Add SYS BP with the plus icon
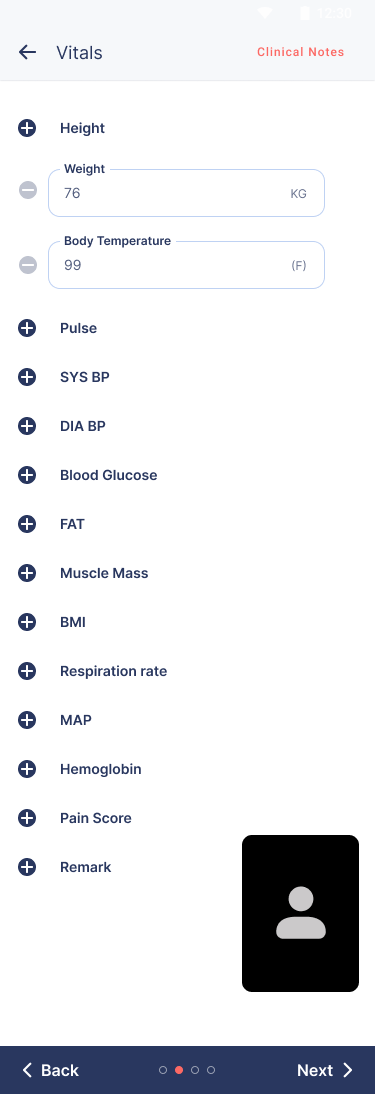 click(27, 377)
